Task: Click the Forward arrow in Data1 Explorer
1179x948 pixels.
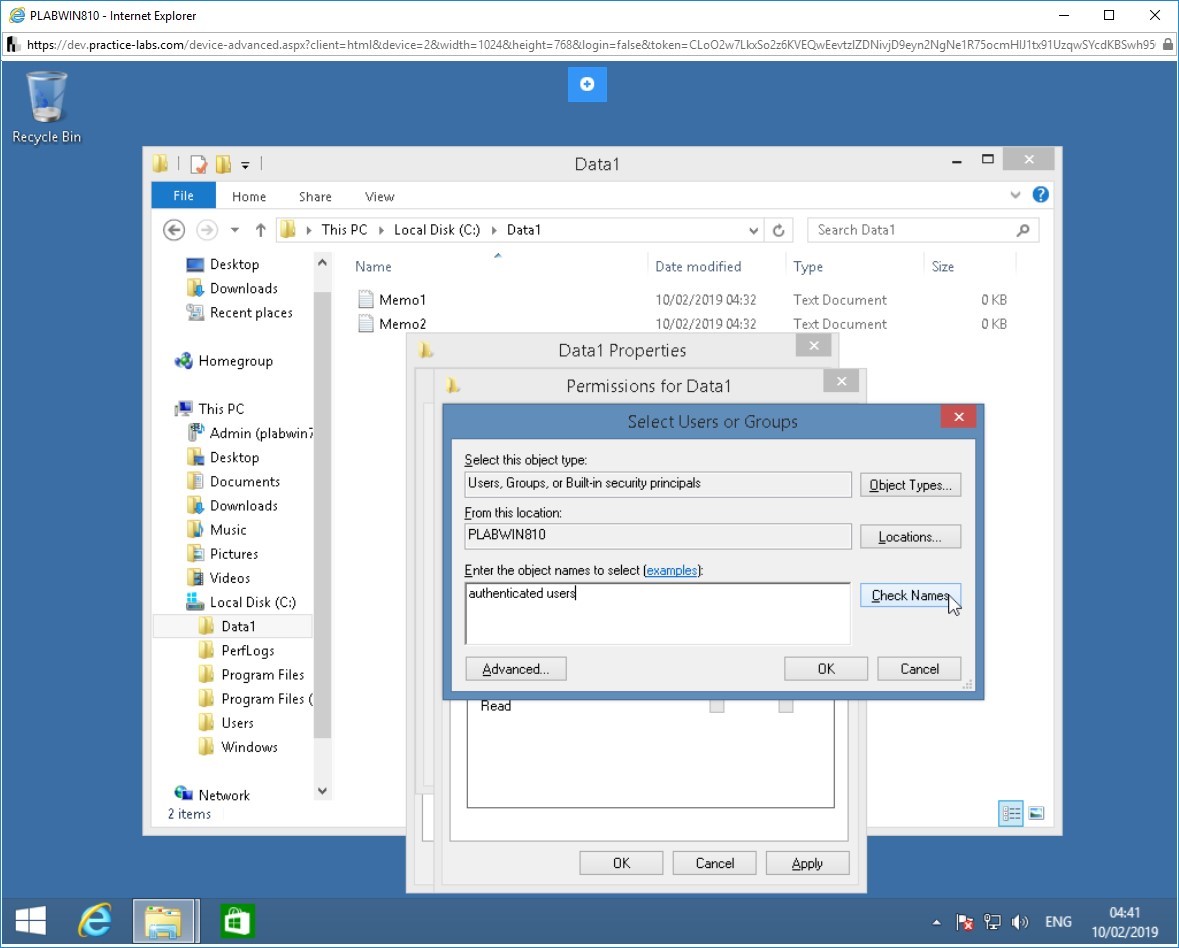Action: click(207, 230)
